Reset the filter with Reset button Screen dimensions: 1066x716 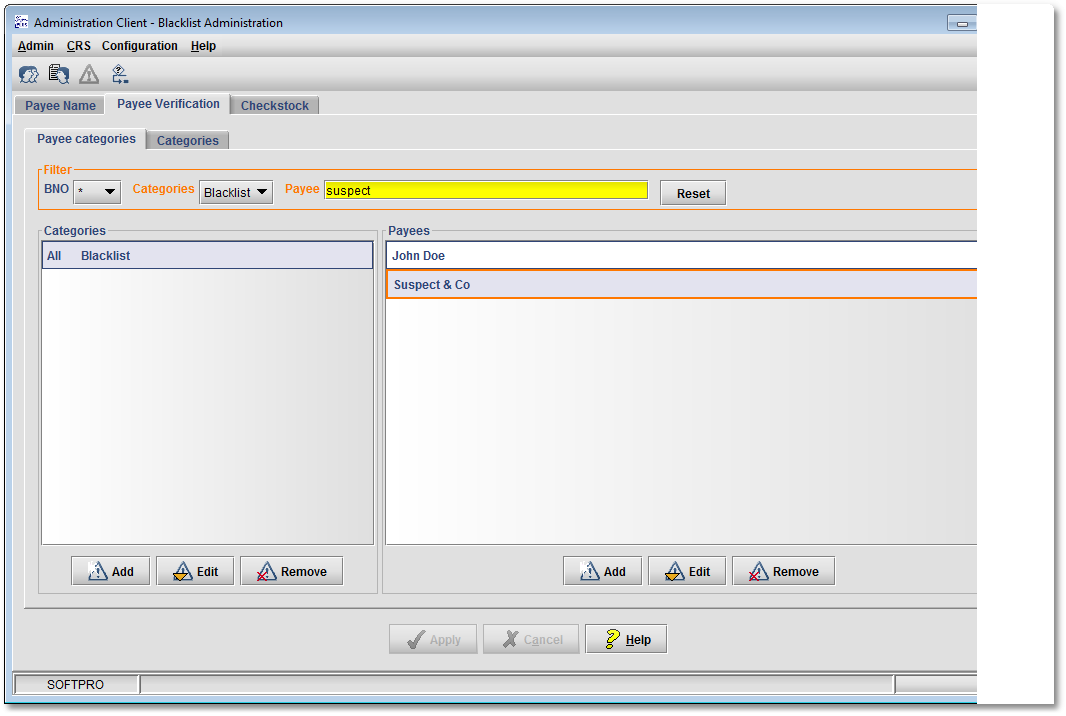pos(693,193)
